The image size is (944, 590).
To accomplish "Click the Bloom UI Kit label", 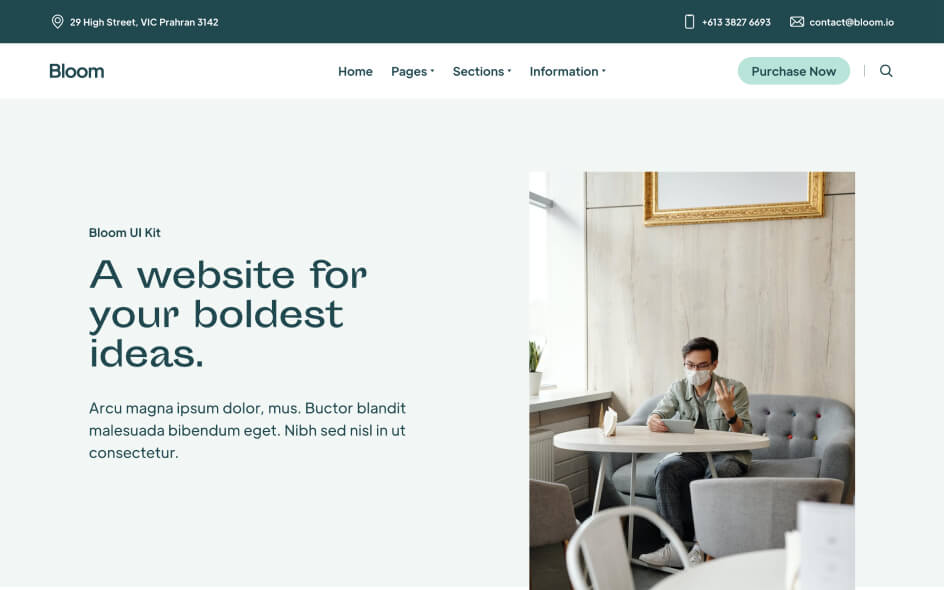I will (125, 232).
